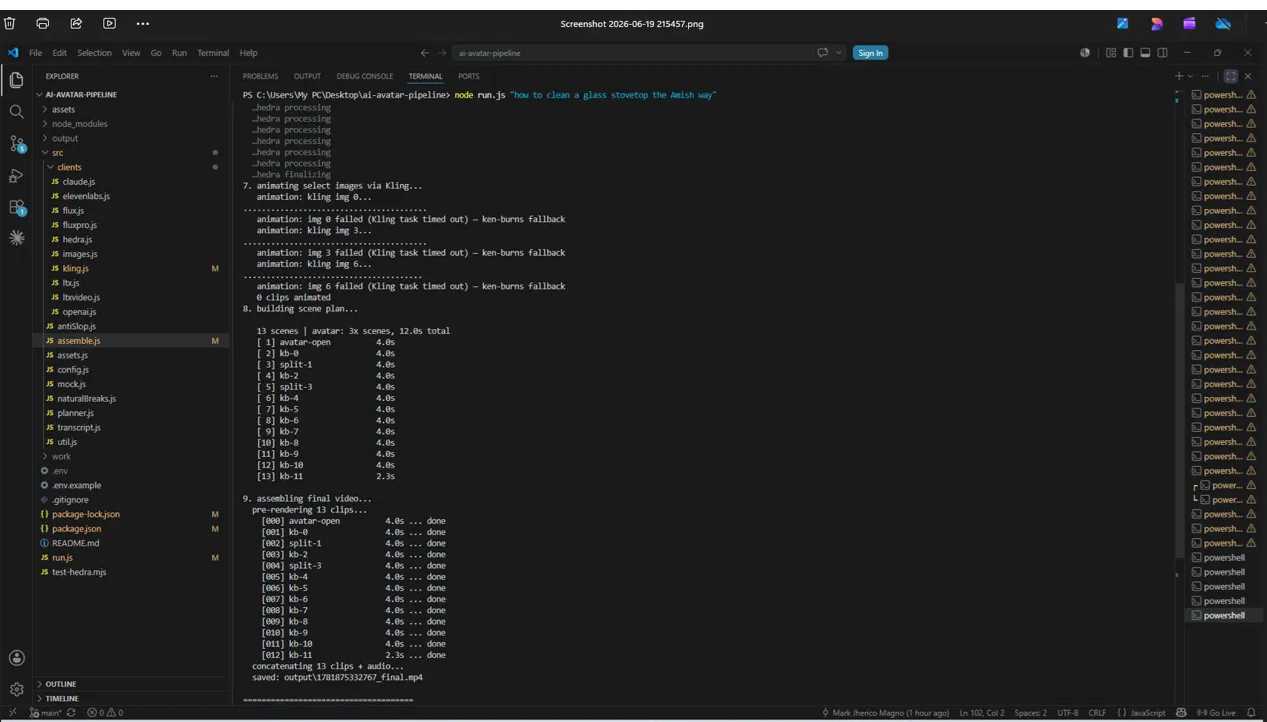Expand the assets folder
This screenshot has width=1267, height=722.
click(x=63, y=109)
